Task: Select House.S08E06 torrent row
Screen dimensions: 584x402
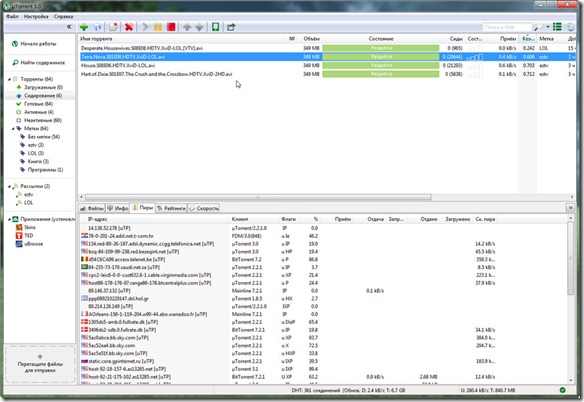Action: click(326, 65)
